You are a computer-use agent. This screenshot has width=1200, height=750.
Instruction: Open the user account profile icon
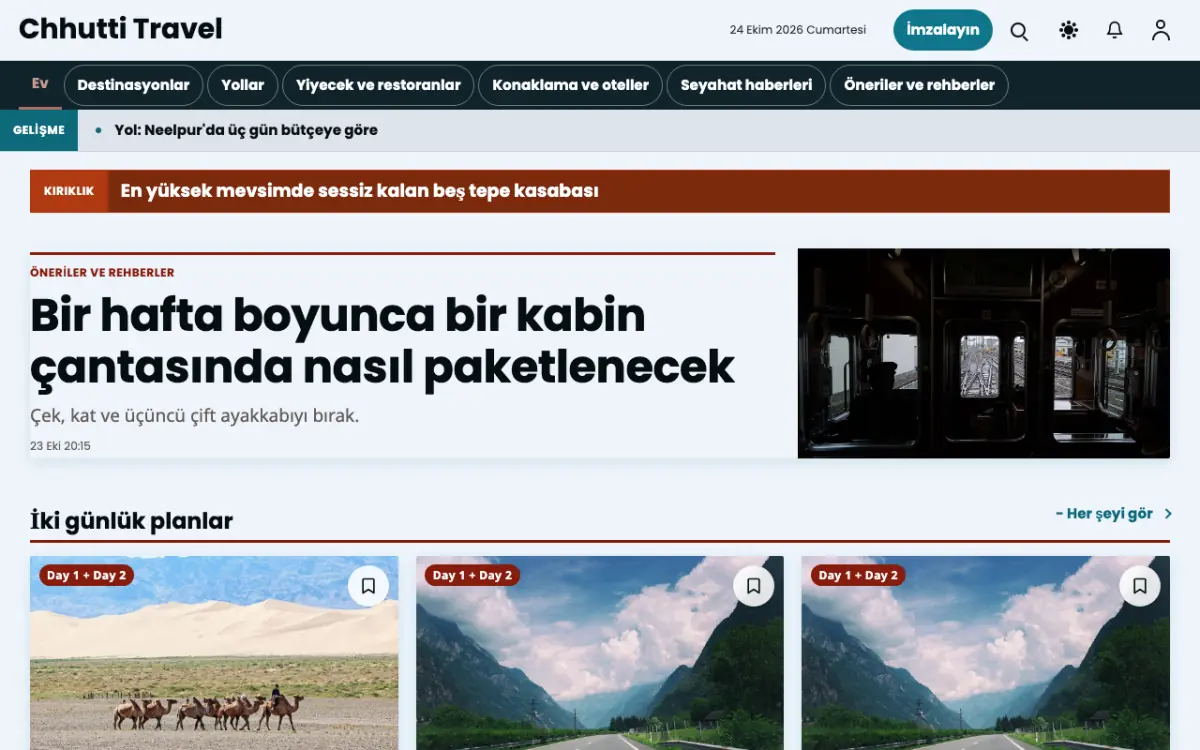(1160, 31)
